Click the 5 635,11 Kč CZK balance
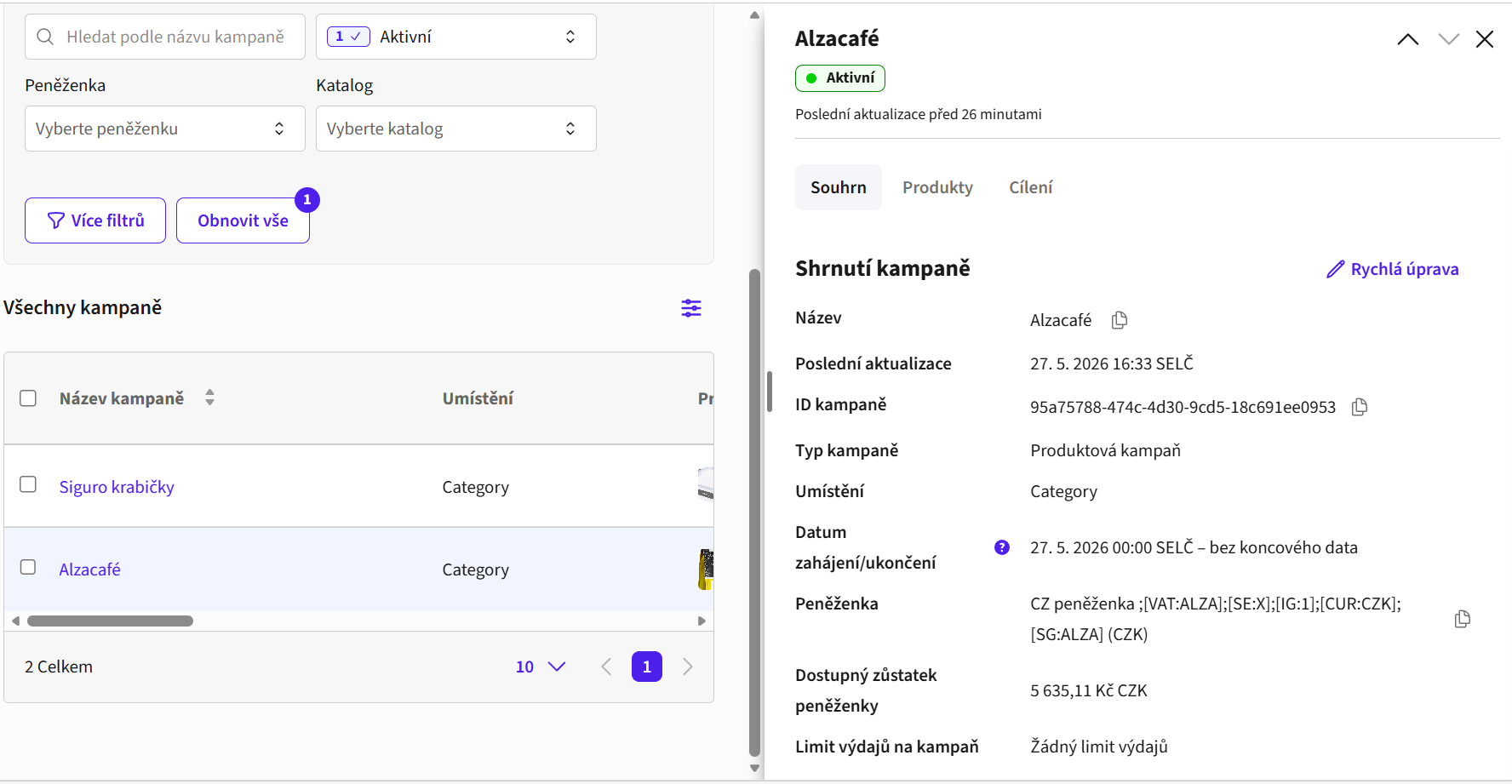1512x784 pixels. (1089, 690)
